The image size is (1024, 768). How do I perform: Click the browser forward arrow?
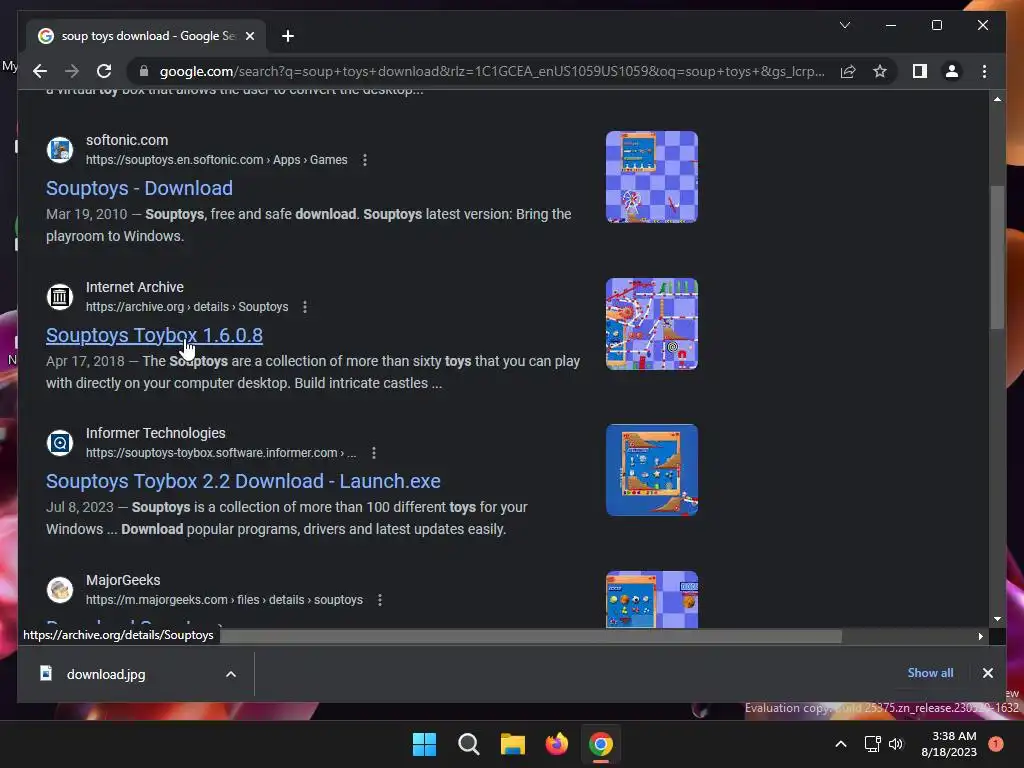pos(72,71)
